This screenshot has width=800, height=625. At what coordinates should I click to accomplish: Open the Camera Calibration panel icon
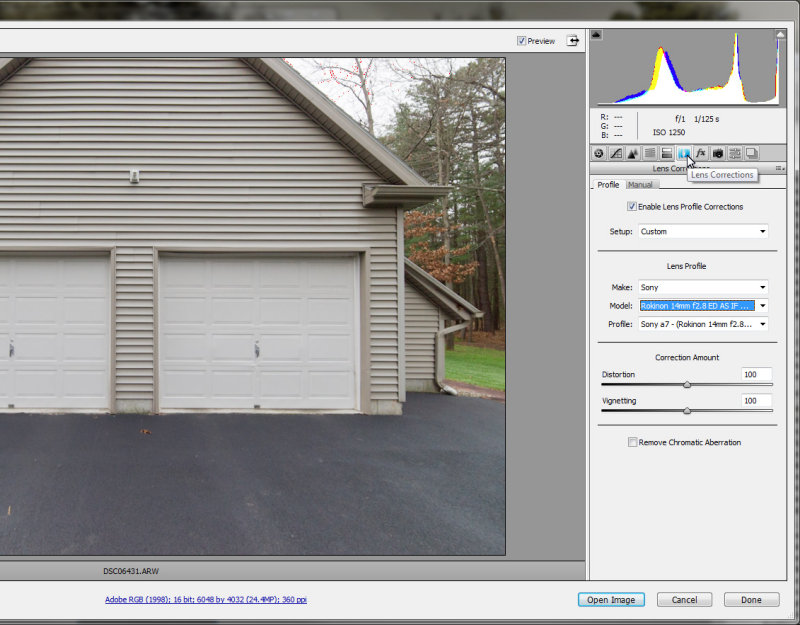[x=718, y=153]
